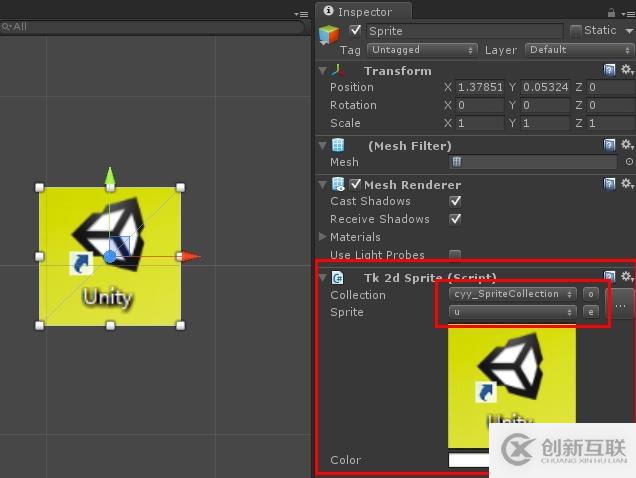Image resolution: width=636 pixels, height=478 pixels.
Task: Click the Transform axes icon
Action: (x=337, y=70)
